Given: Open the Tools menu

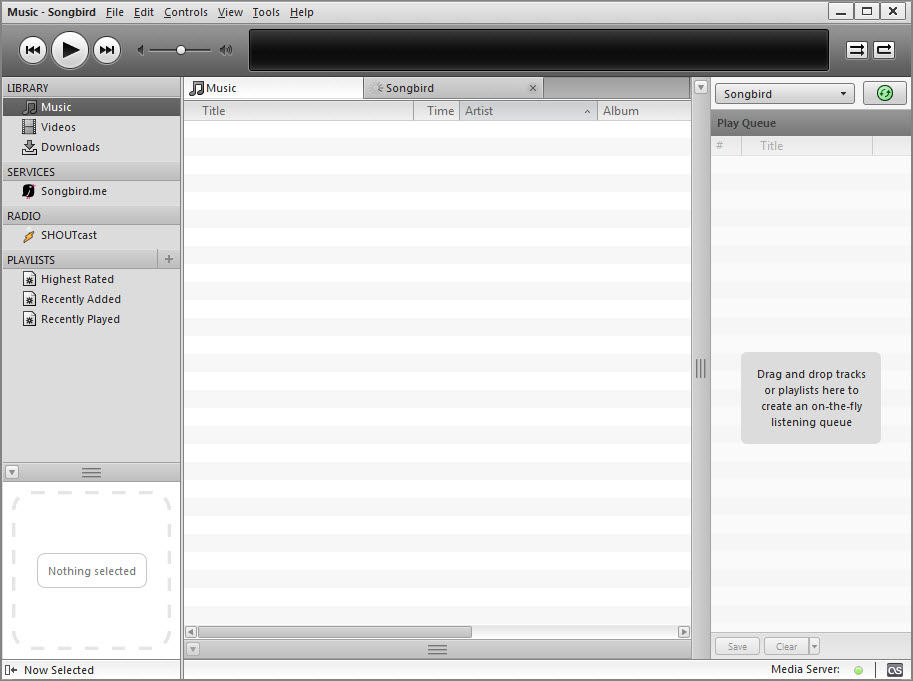Looking at the screenshot, I should (x=266, y=12).
